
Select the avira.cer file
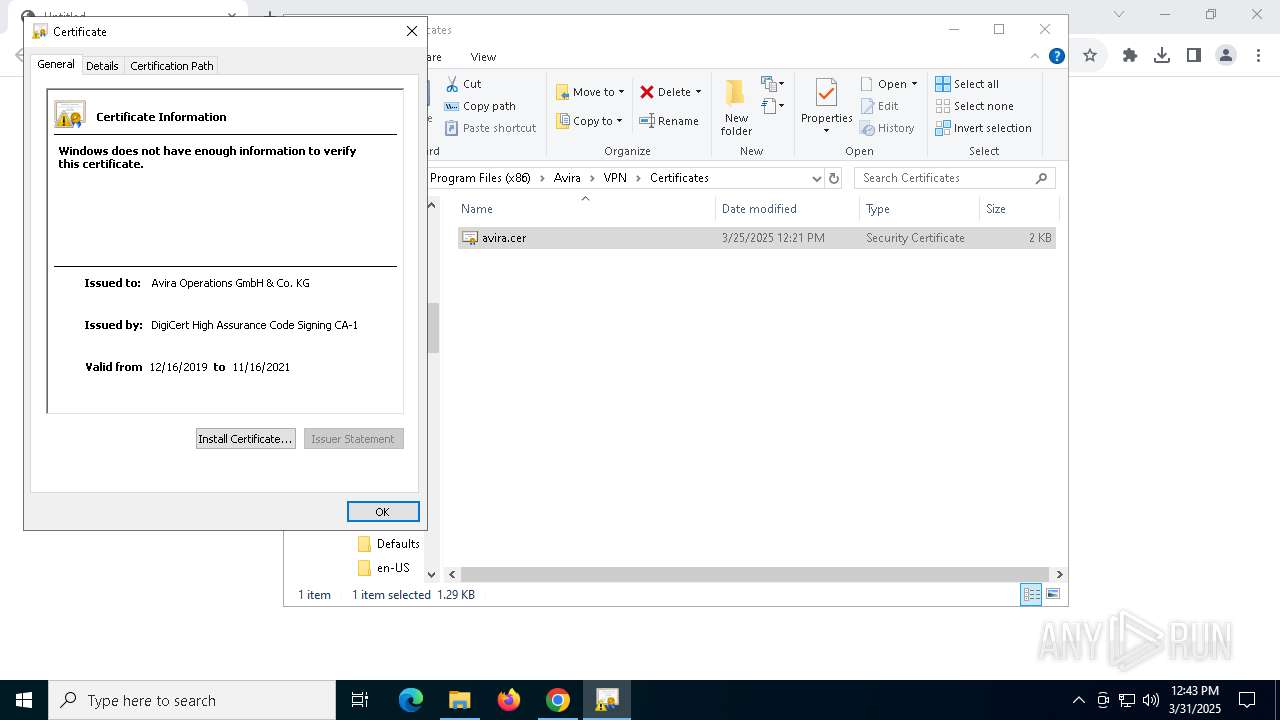click(757, 238)
